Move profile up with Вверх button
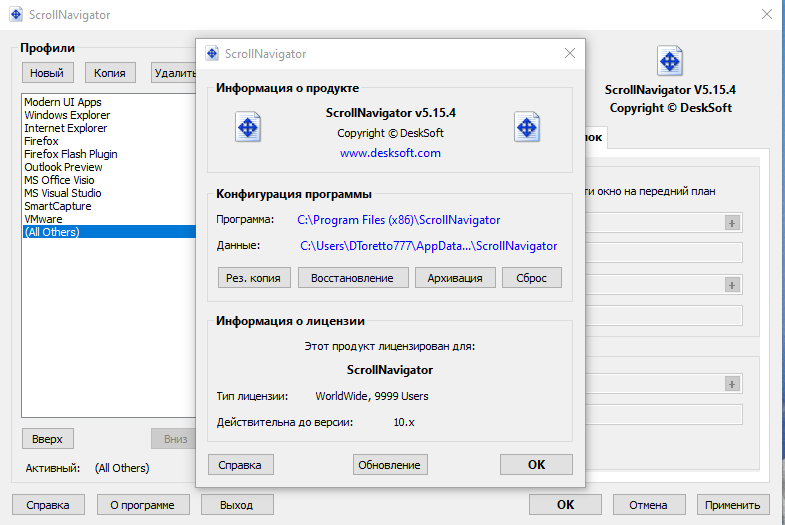 coord(48,439)
